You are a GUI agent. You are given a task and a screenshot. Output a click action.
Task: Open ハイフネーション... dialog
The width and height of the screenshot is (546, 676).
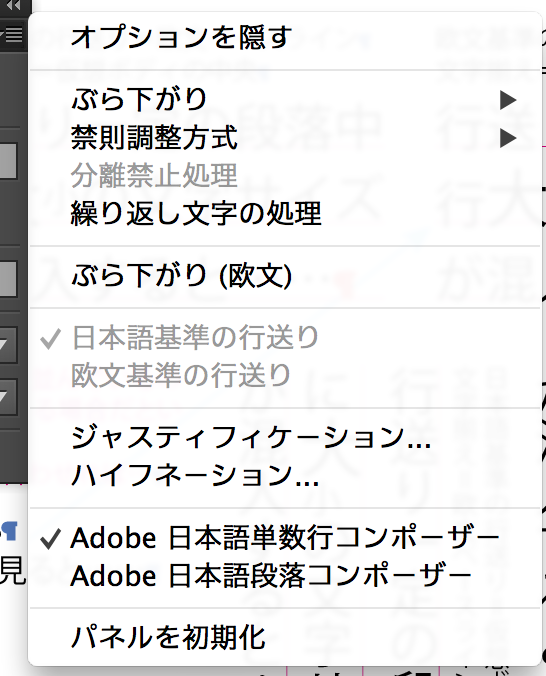click(x=285, y=476)
